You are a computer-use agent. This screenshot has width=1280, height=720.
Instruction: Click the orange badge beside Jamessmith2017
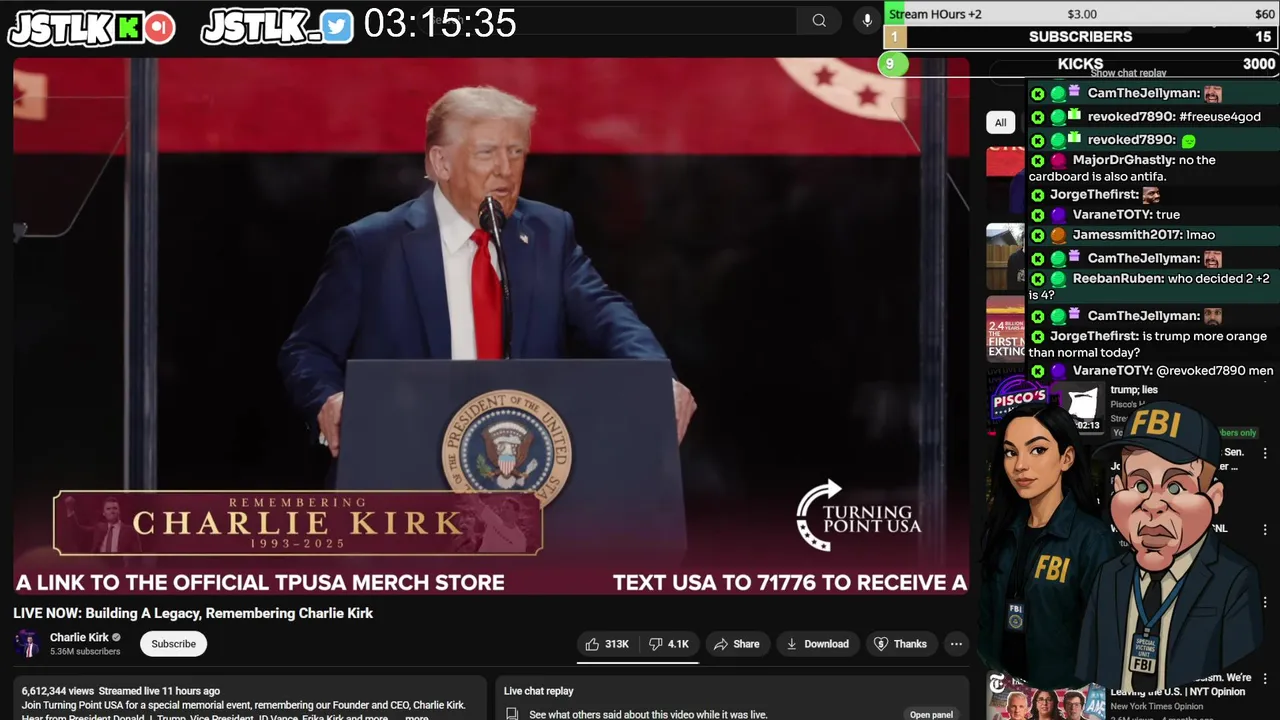click(x=1058, y=235)
